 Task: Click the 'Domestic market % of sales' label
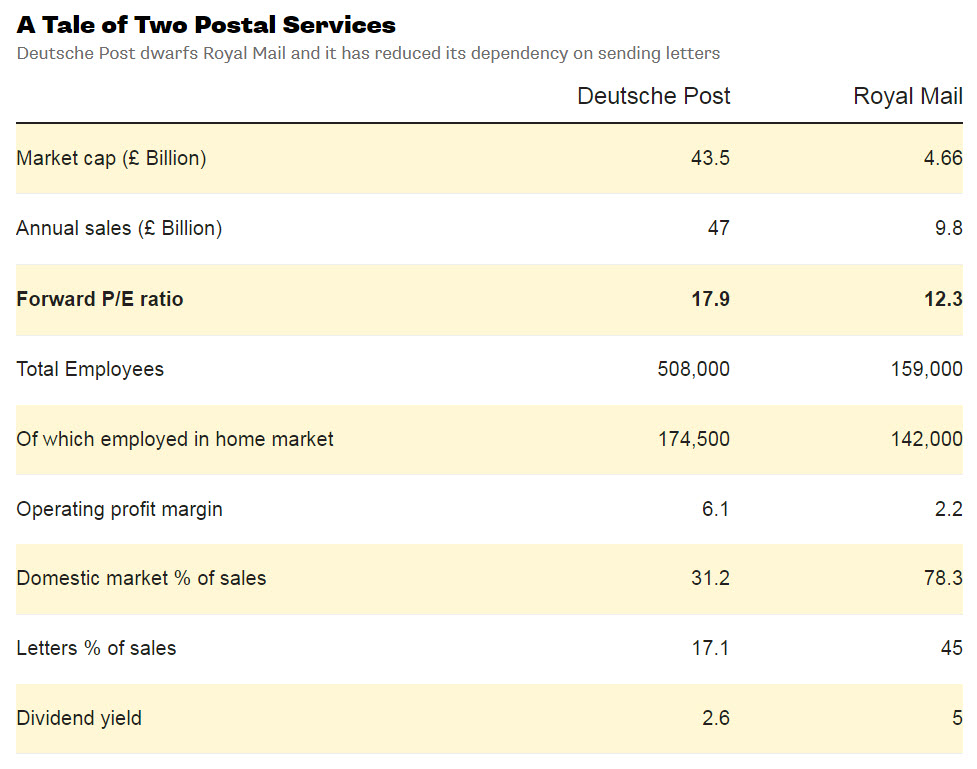141,578
